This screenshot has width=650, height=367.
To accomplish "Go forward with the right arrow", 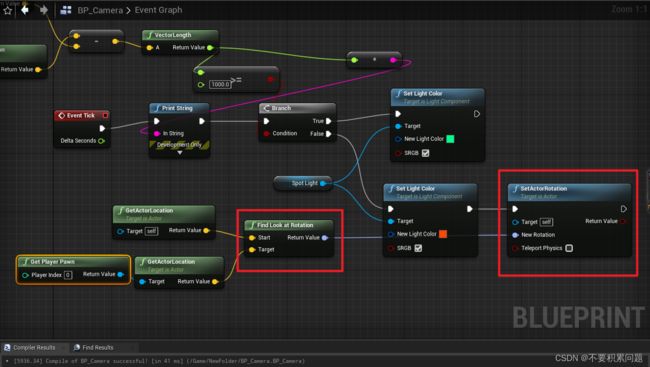I will click(x=44, y=10).
